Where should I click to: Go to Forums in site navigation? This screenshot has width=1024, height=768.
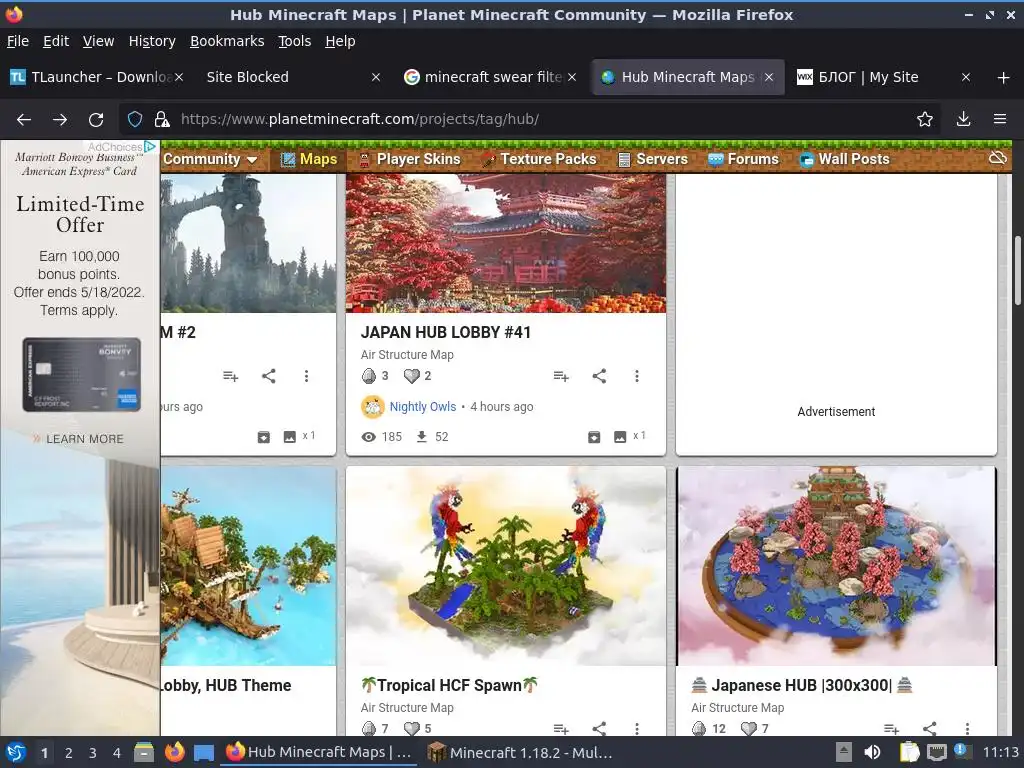tap(744, 159)
